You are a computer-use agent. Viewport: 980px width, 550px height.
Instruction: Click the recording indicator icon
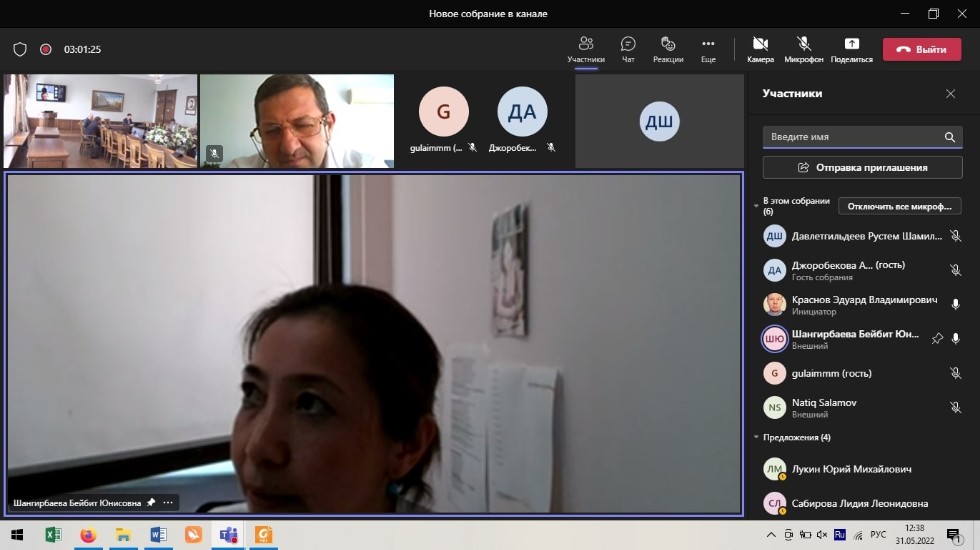(46, 49)
